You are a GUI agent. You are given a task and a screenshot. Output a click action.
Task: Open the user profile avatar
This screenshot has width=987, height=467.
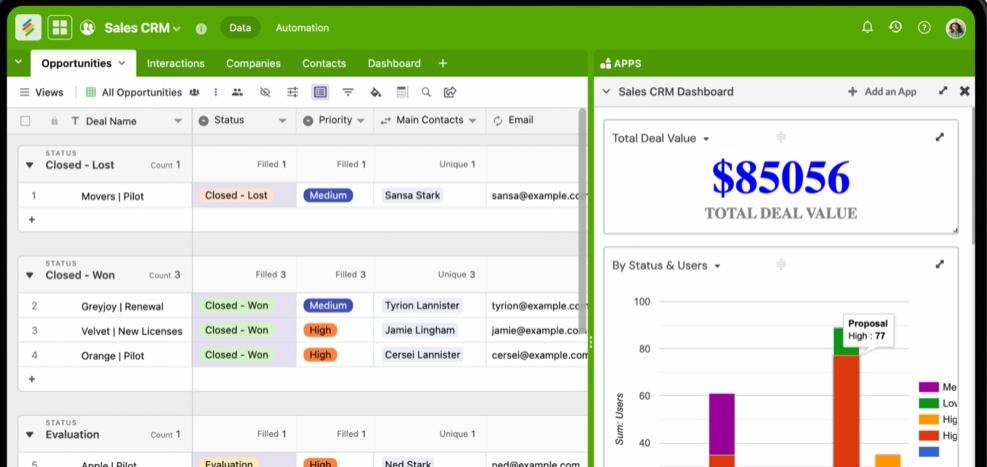956,28
